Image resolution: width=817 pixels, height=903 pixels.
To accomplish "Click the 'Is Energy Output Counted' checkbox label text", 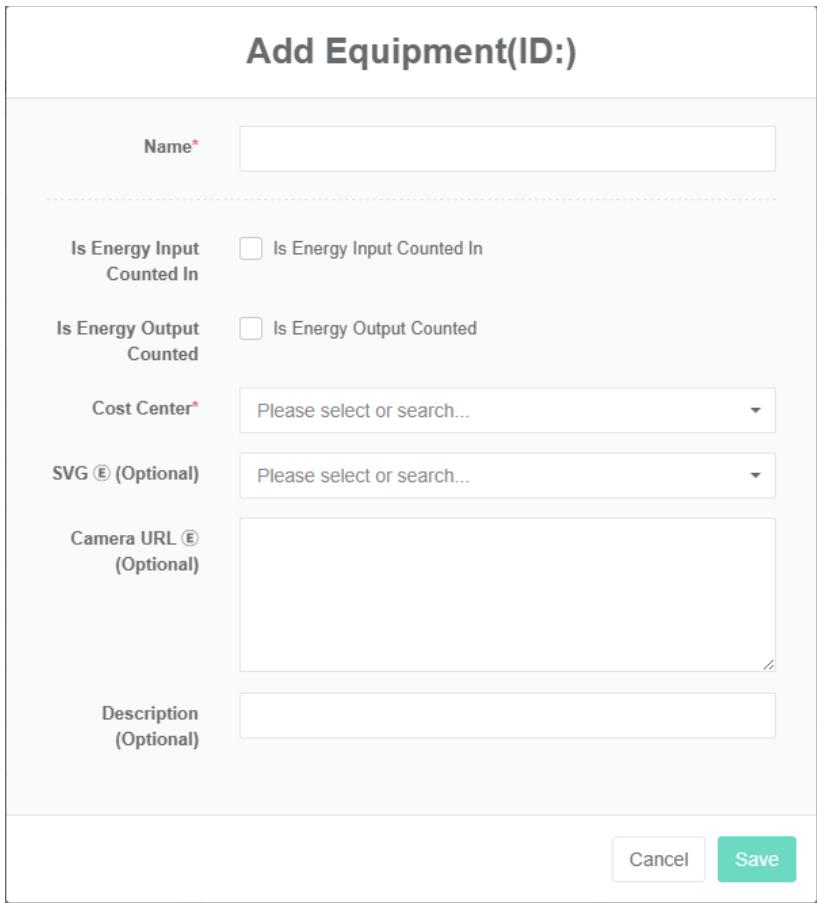I will pyautogui.click(x=374, y=329).
